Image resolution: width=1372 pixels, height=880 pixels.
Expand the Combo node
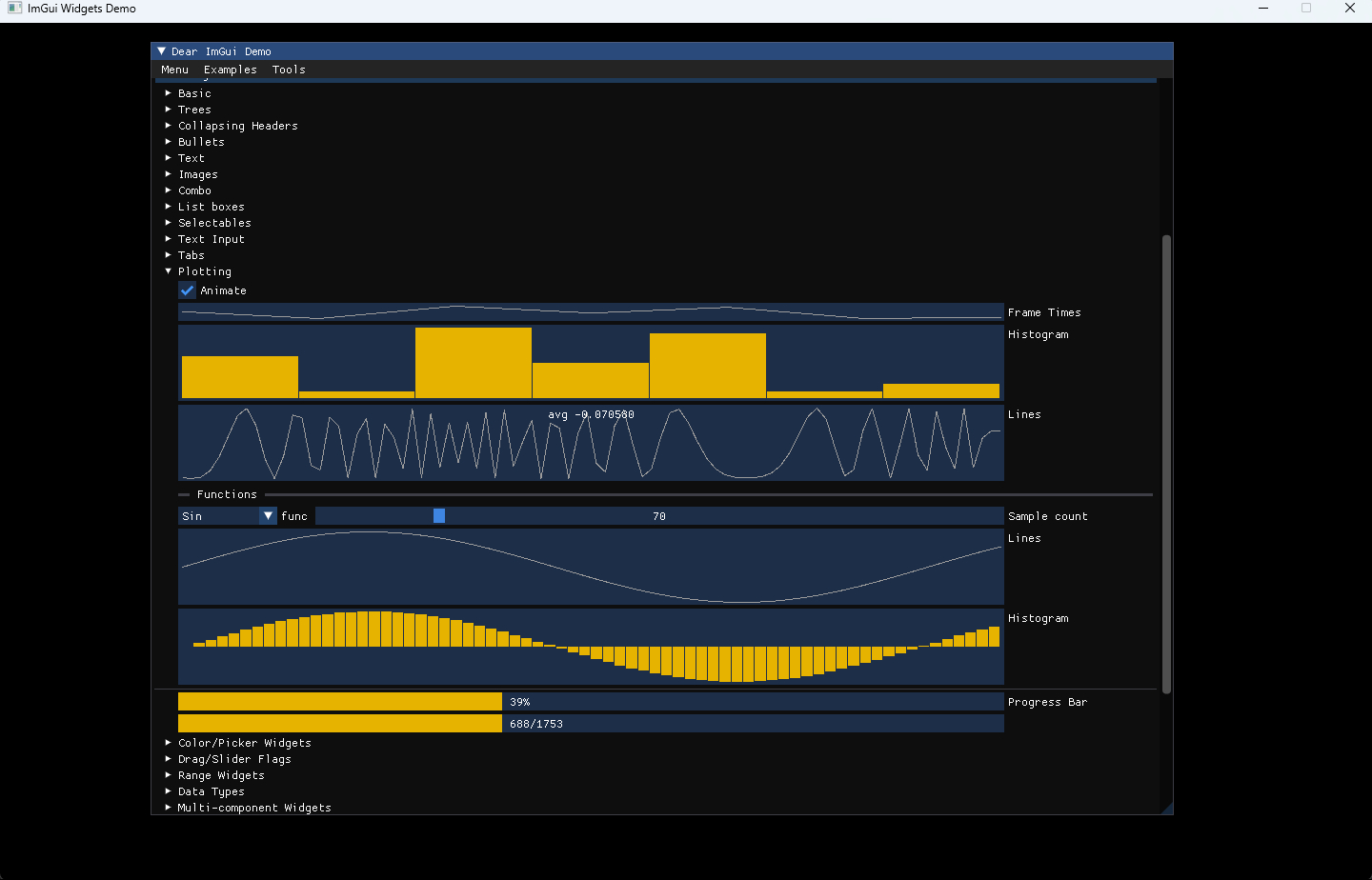(169, 190)
